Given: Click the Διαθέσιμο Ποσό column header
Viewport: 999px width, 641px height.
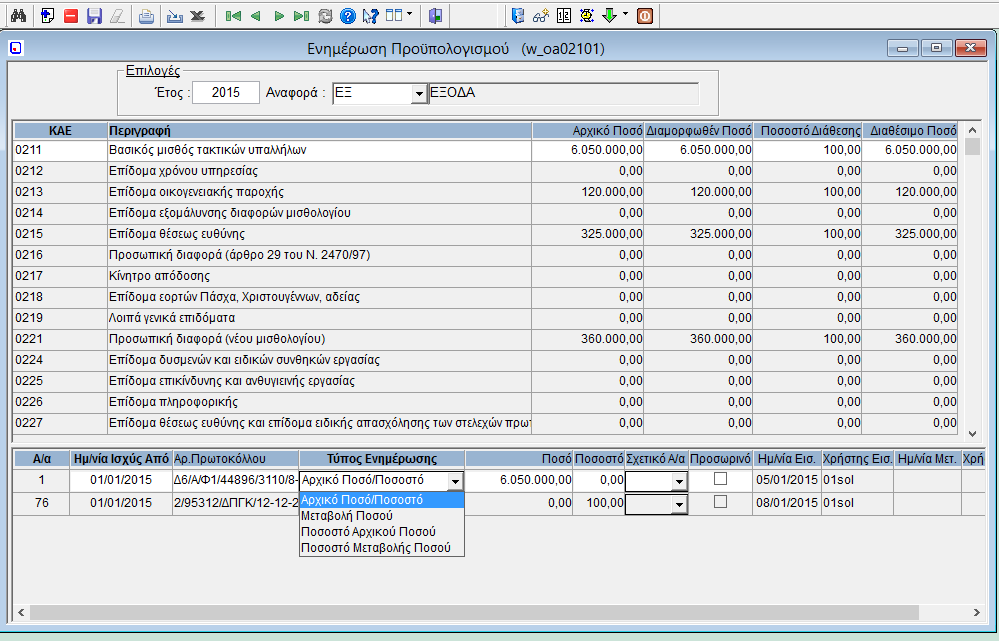Looking at the screenshot, I should coord(910,131).
